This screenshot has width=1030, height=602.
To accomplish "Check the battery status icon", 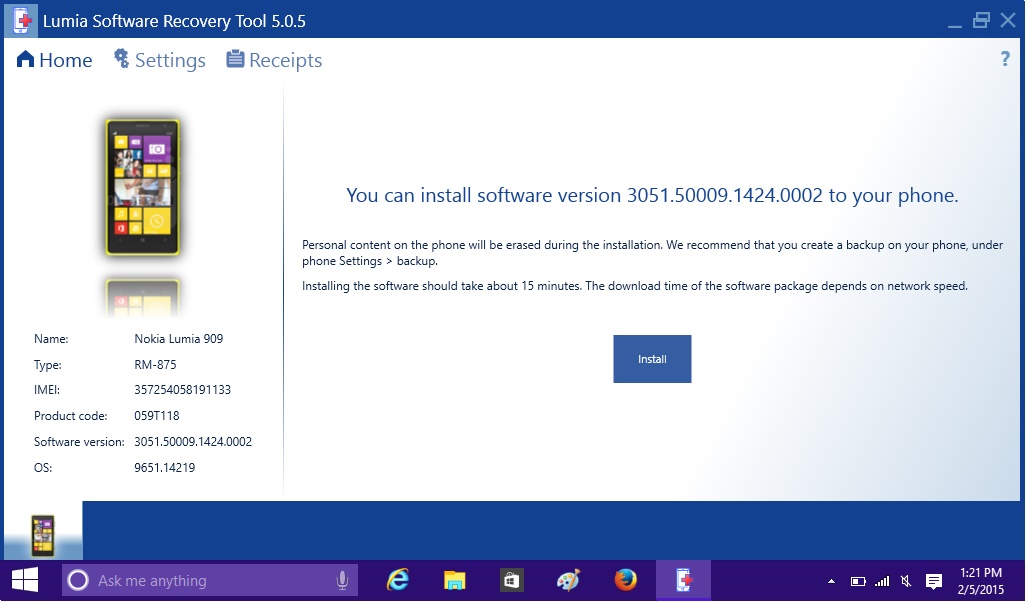I will tap(858, 581).
